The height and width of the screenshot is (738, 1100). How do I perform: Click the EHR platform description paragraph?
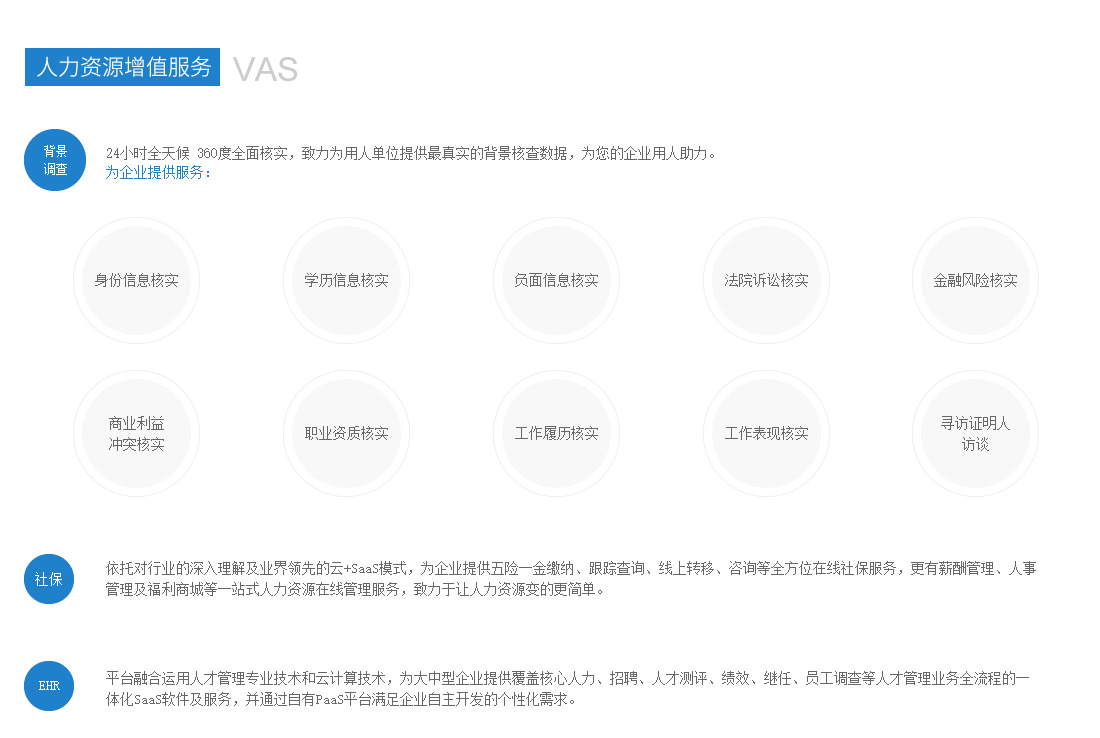click(x=567, y=678)
